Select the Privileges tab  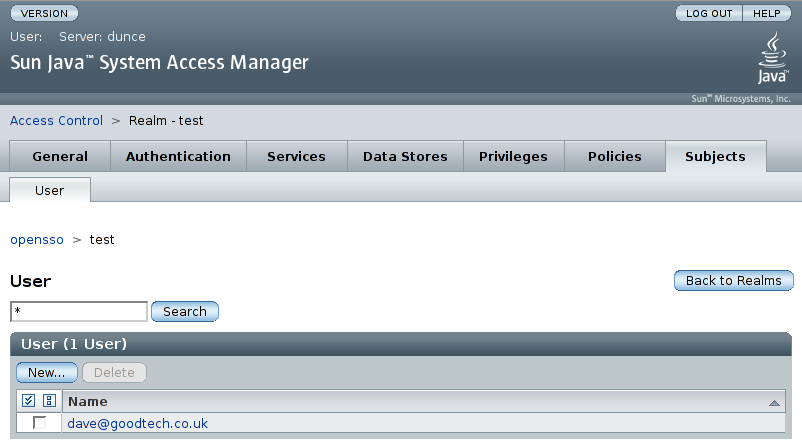click(513, 157)
